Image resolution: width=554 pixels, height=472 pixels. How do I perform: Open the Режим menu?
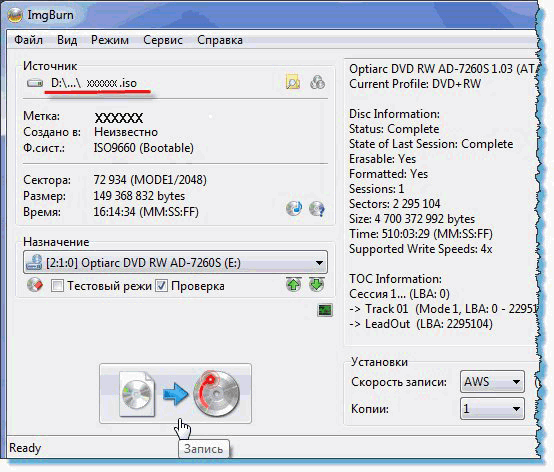[x=110, y=40]
